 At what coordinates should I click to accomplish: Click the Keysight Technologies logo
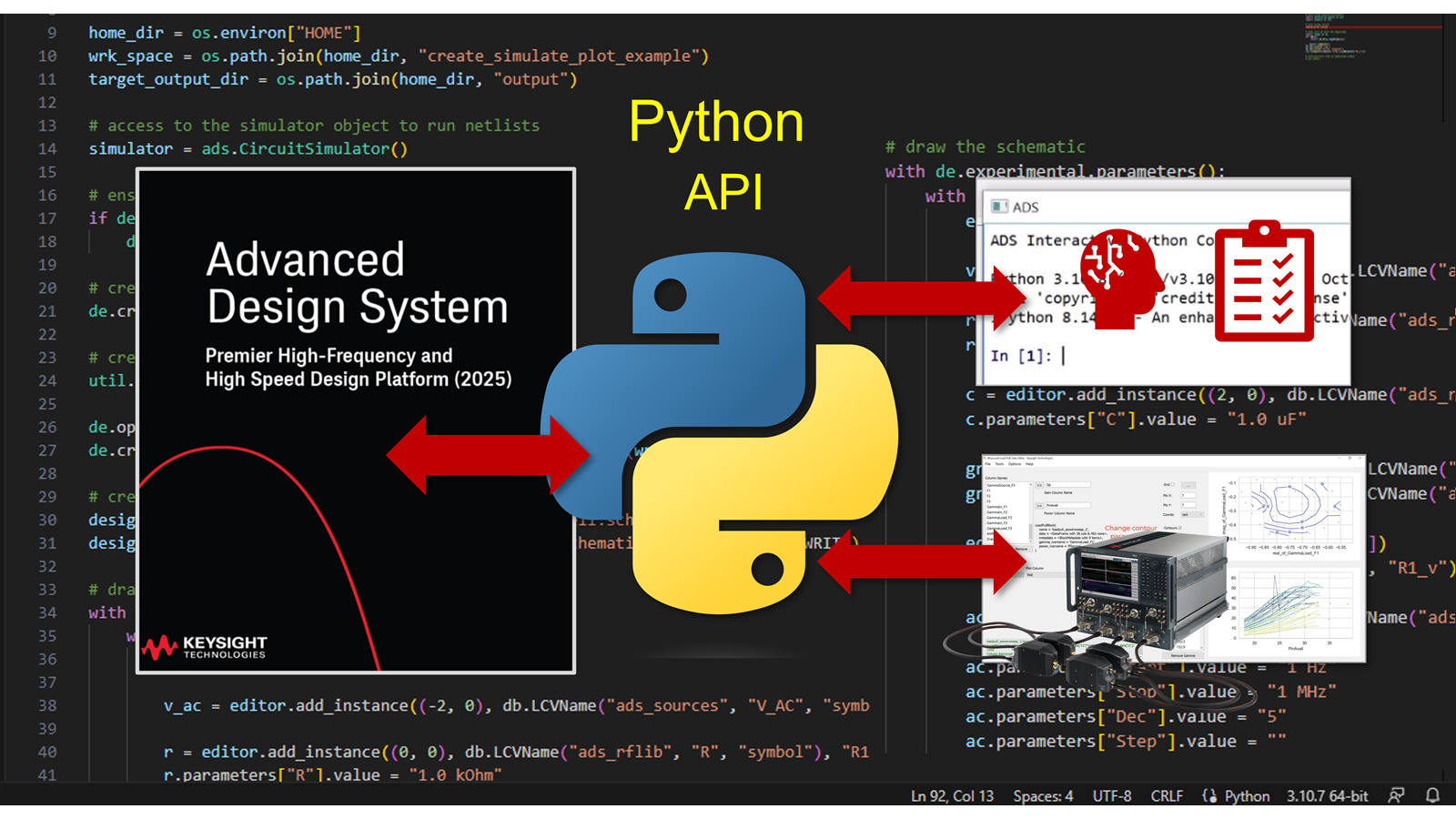(206, 647)
